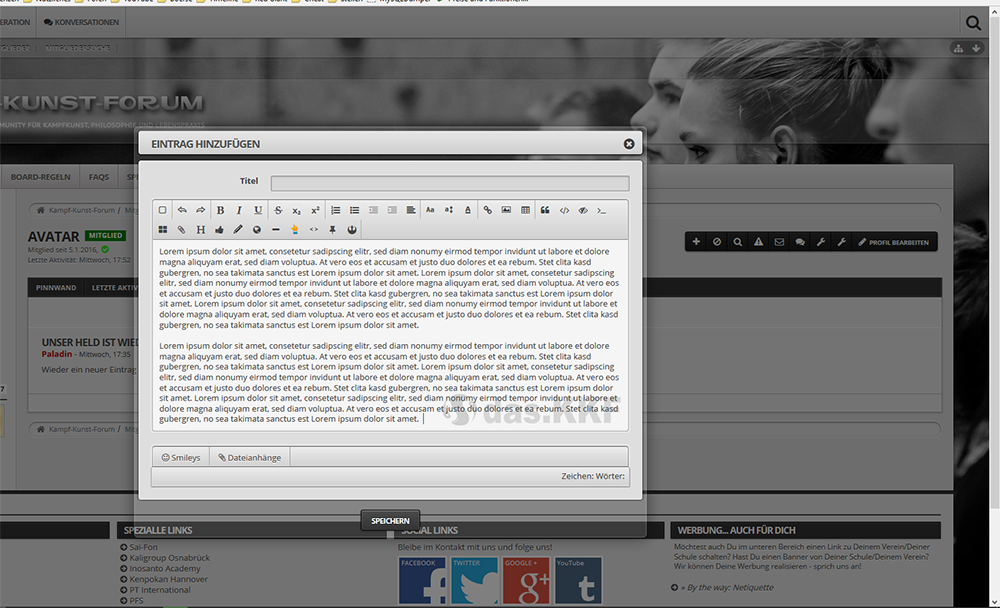Focus the Titel input field
The height and width of the screenshot is (608, 1000).
pyautogui.click(x=450, y=183)
